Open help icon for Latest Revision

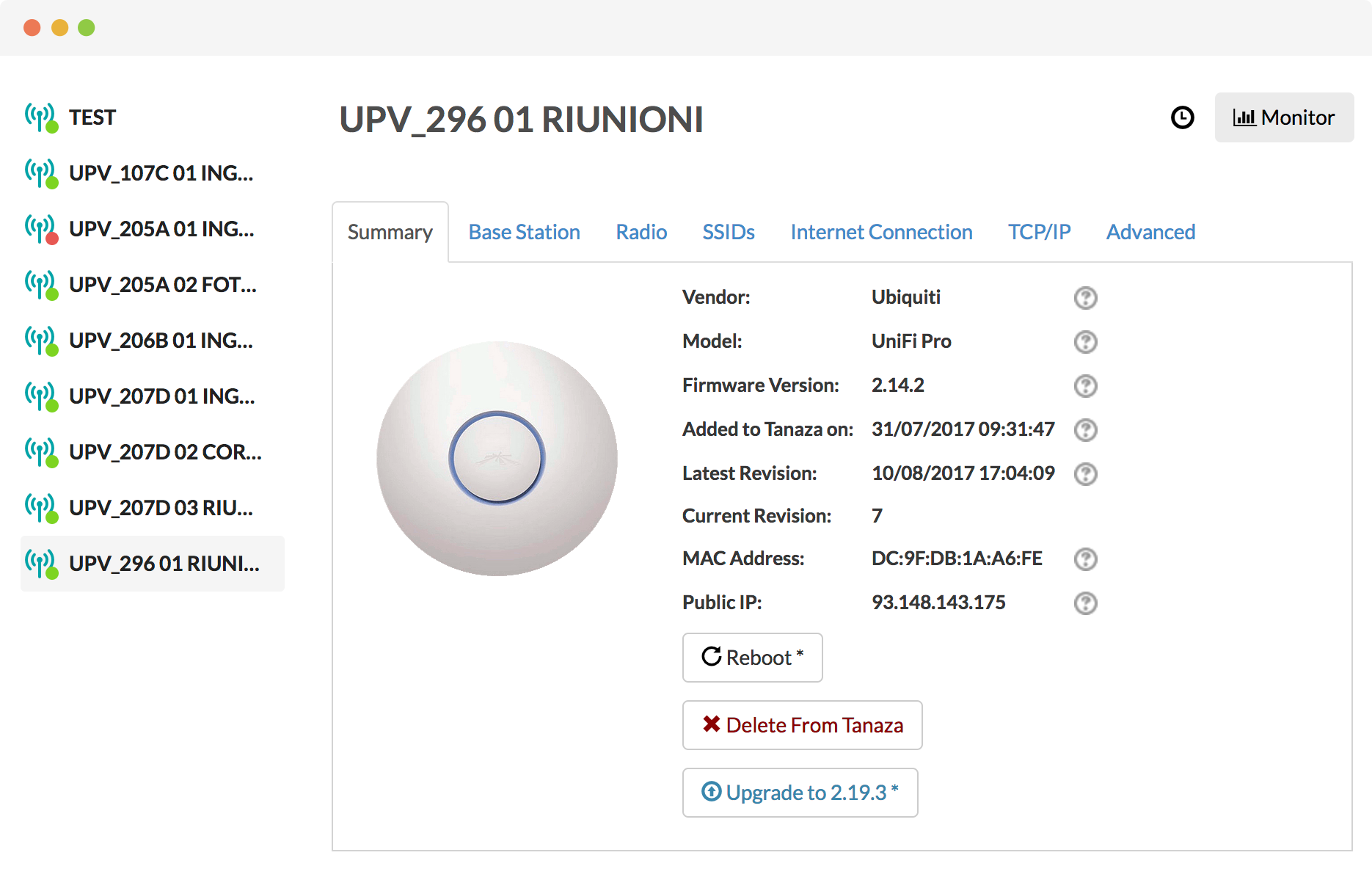click(x=1085, y=474)
